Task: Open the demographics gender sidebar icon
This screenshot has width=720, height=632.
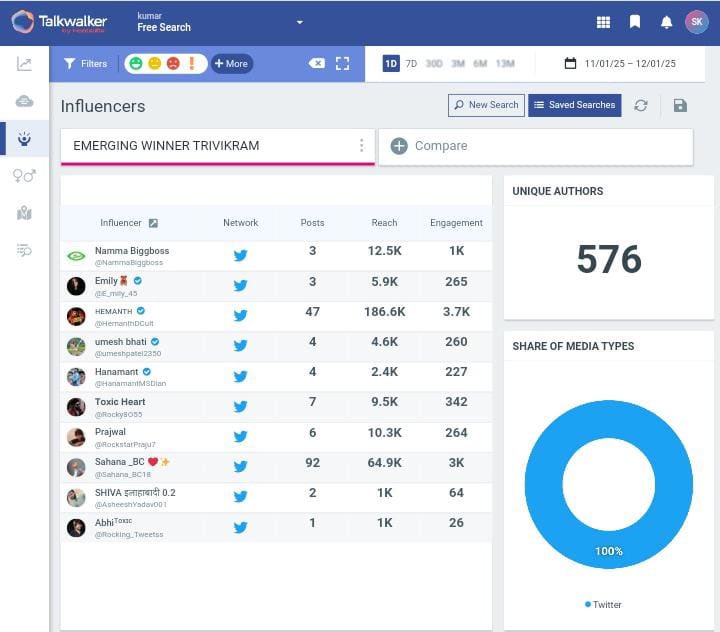Action: coord(24,175)
